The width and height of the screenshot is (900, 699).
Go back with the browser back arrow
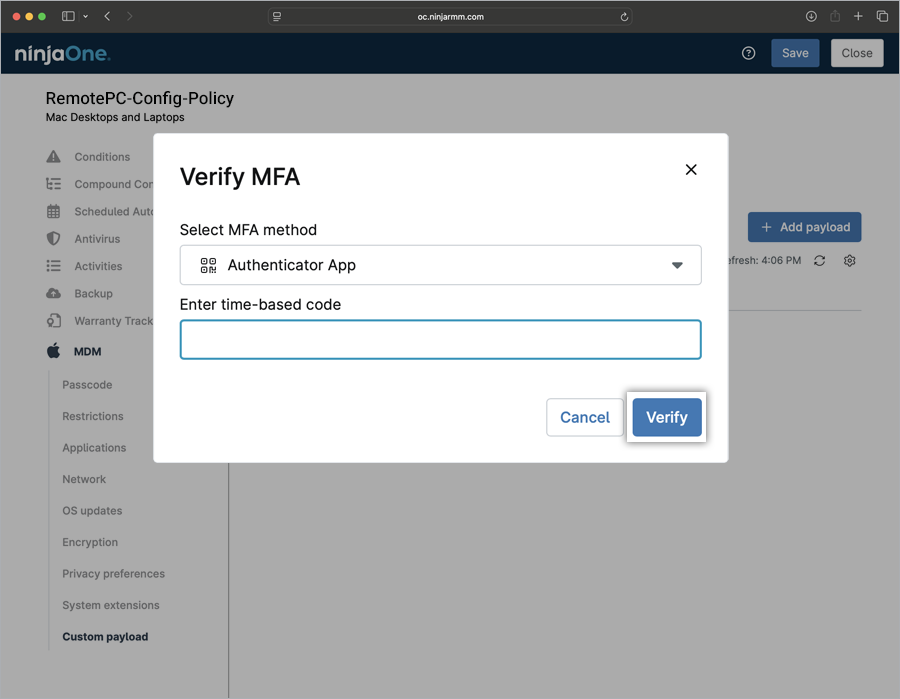tap(107, 17)
